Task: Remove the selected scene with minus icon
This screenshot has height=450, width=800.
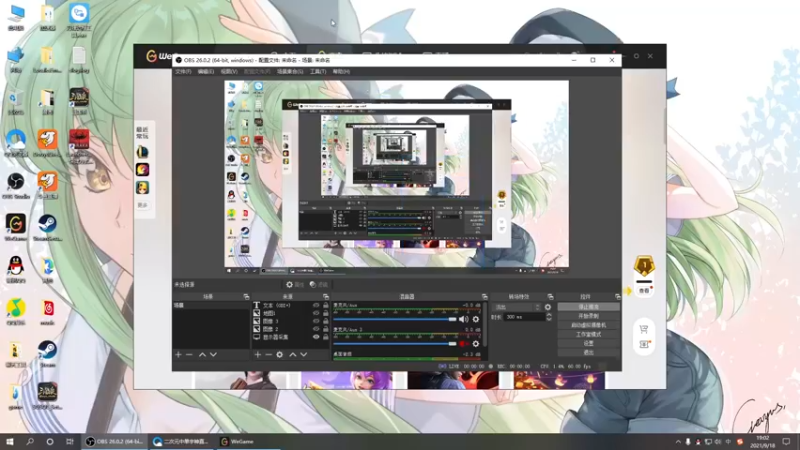Action: (189, 354)
